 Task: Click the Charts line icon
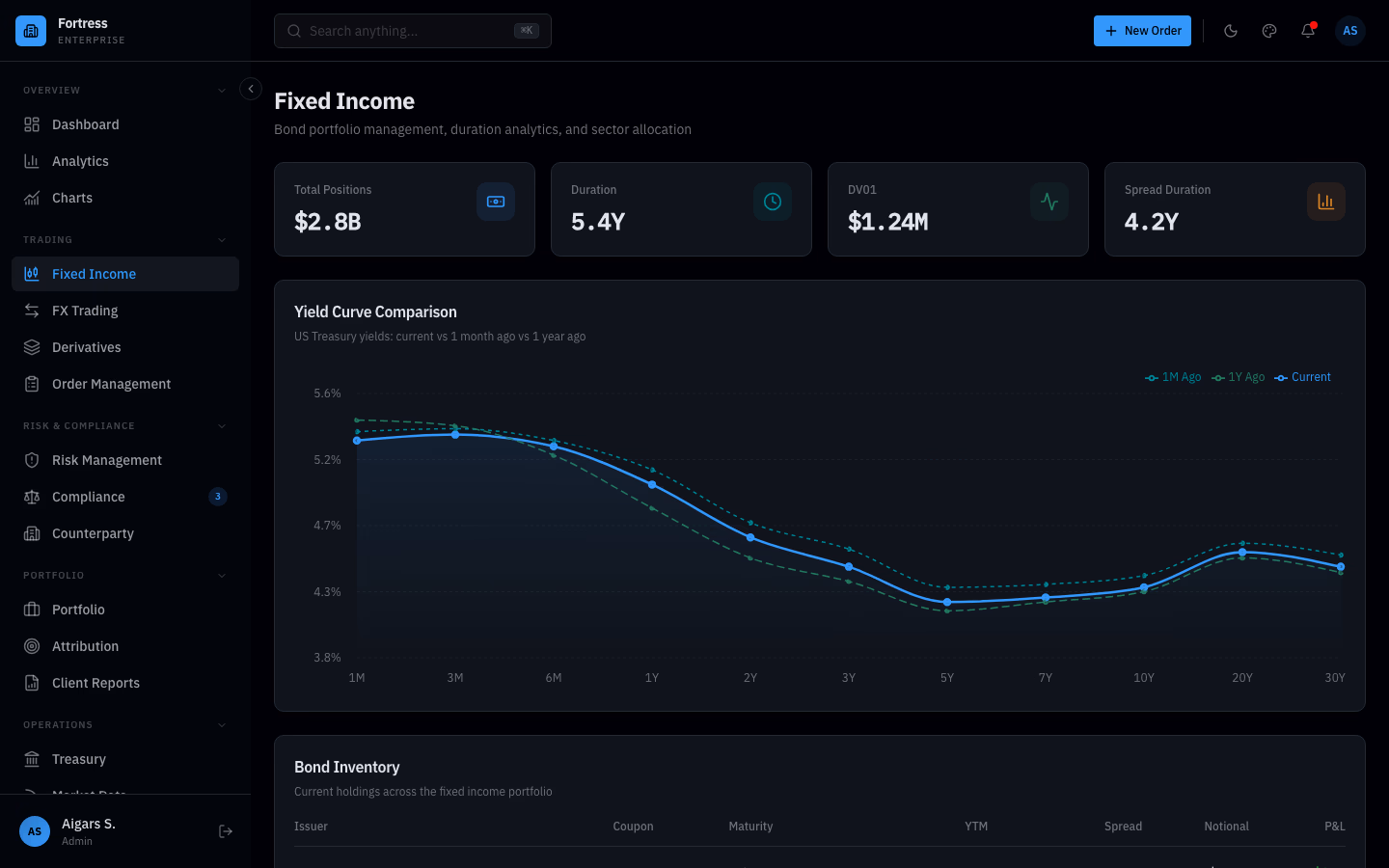coord(32,198)
